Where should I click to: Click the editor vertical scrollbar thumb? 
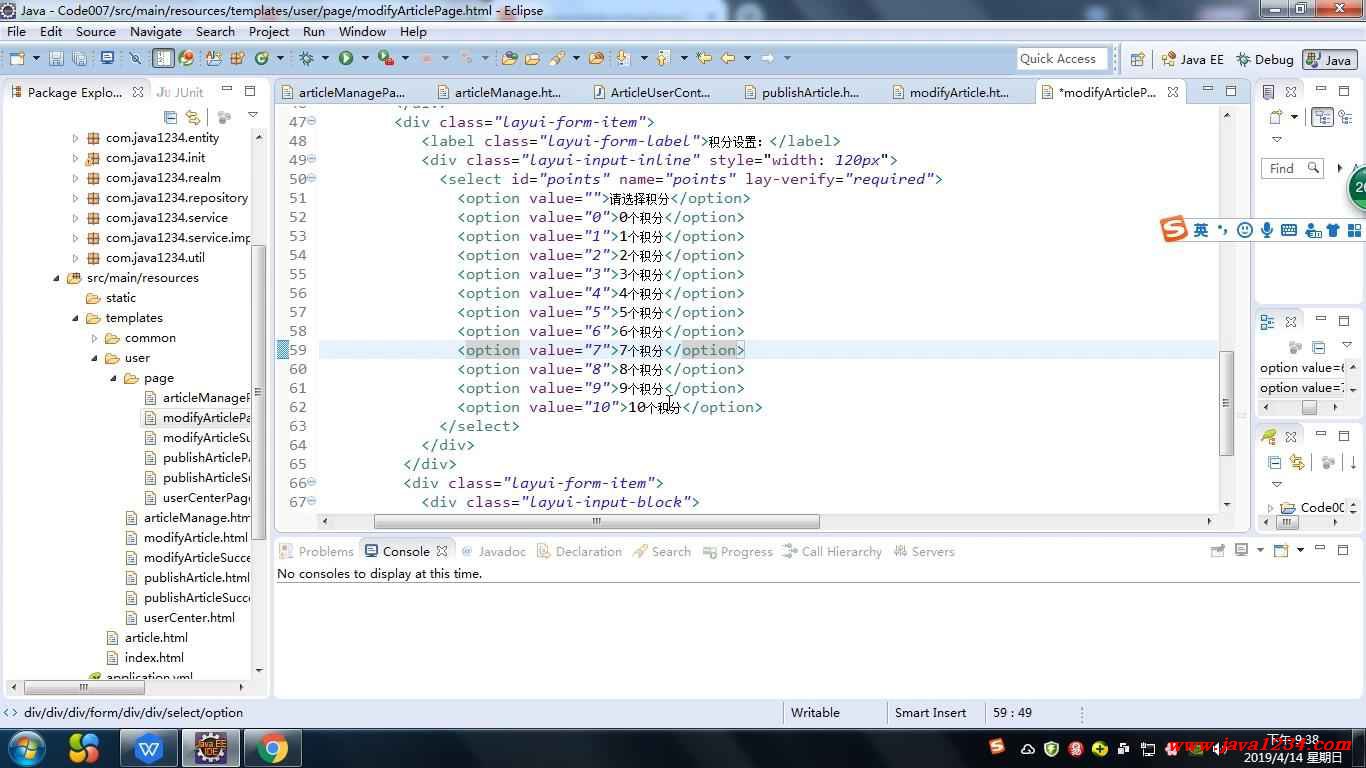coord(1226,403)
